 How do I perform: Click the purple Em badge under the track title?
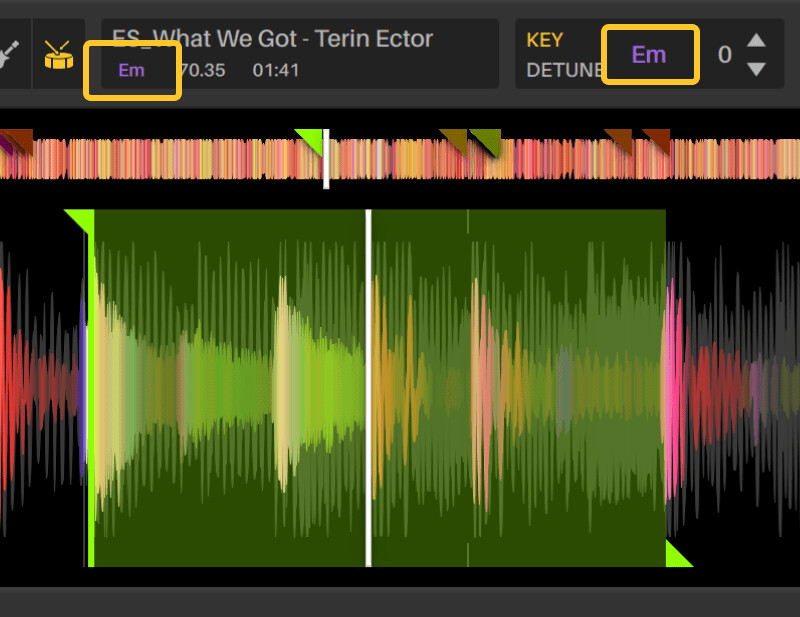coord(132,72)
